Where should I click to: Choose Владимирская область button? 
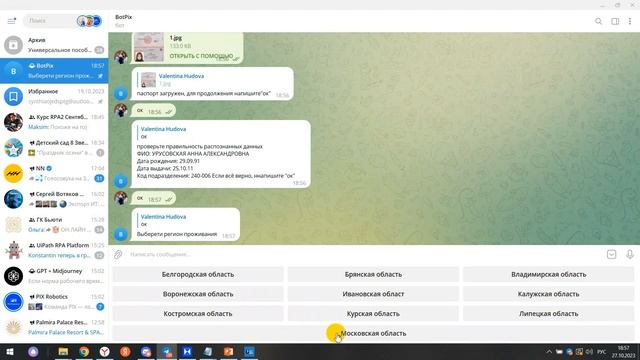click(548, 274)
